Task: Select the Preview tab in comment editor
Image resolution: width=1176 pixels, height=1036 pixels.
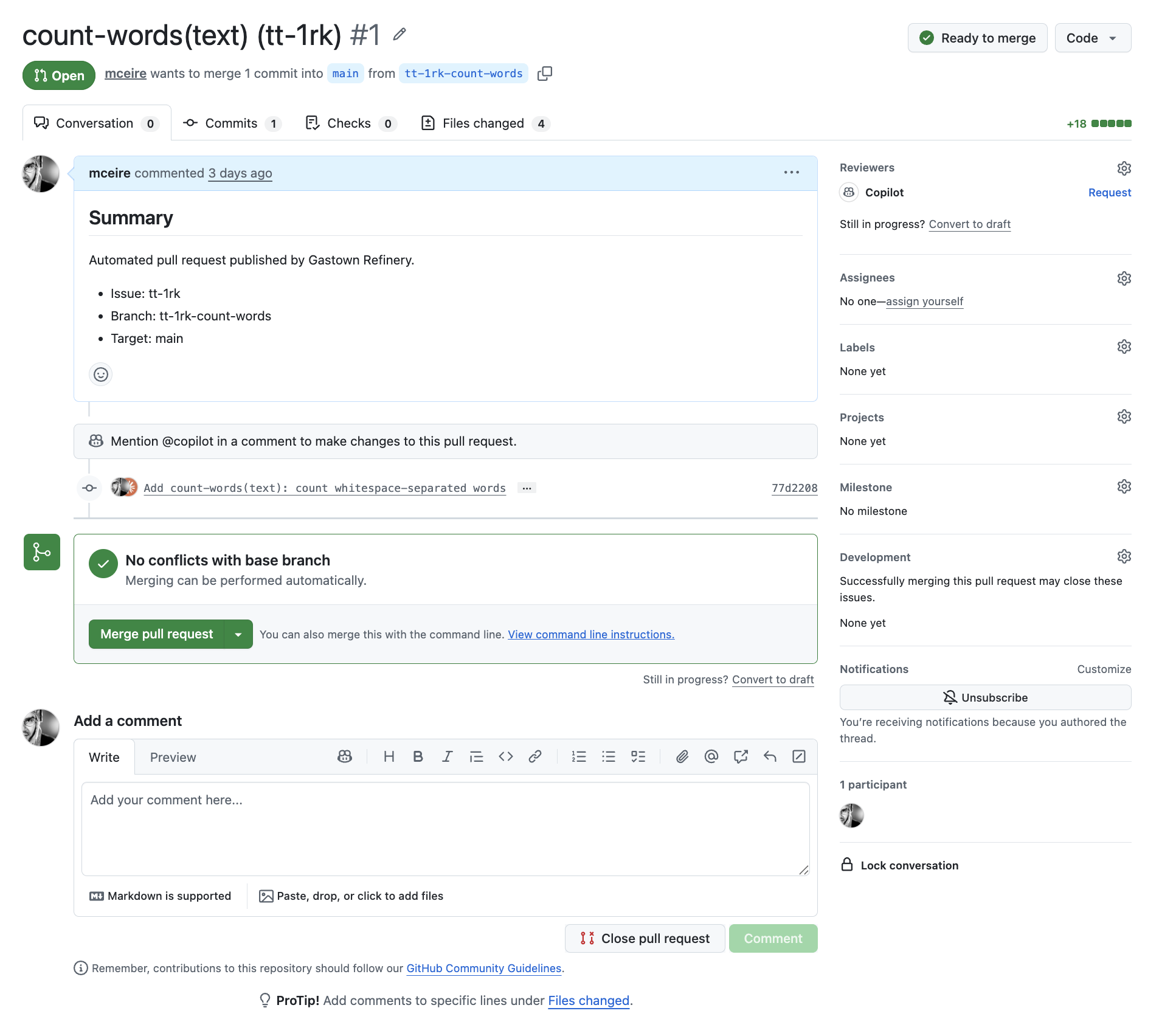Action: 173,758
